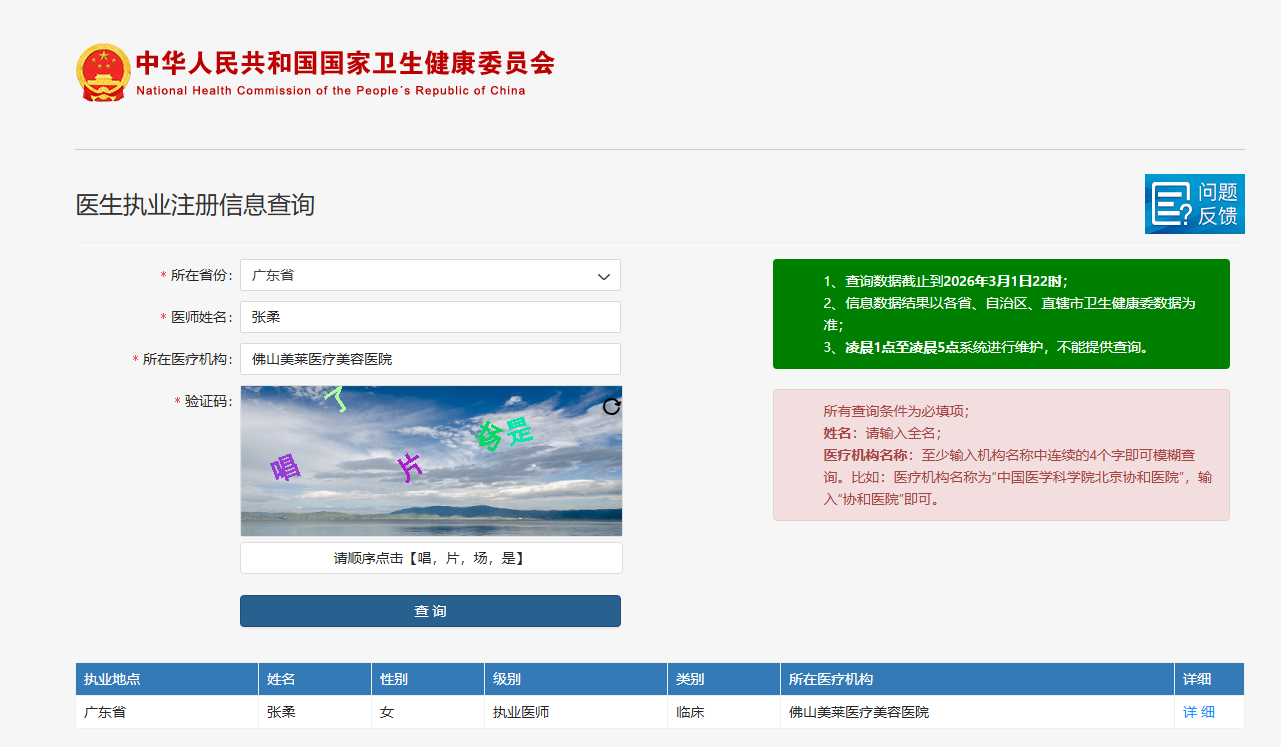The height and width of the screenshot is (747, 1281).
Task: Open the 问题反馈 feedback icon
Action: (1194, 204)
